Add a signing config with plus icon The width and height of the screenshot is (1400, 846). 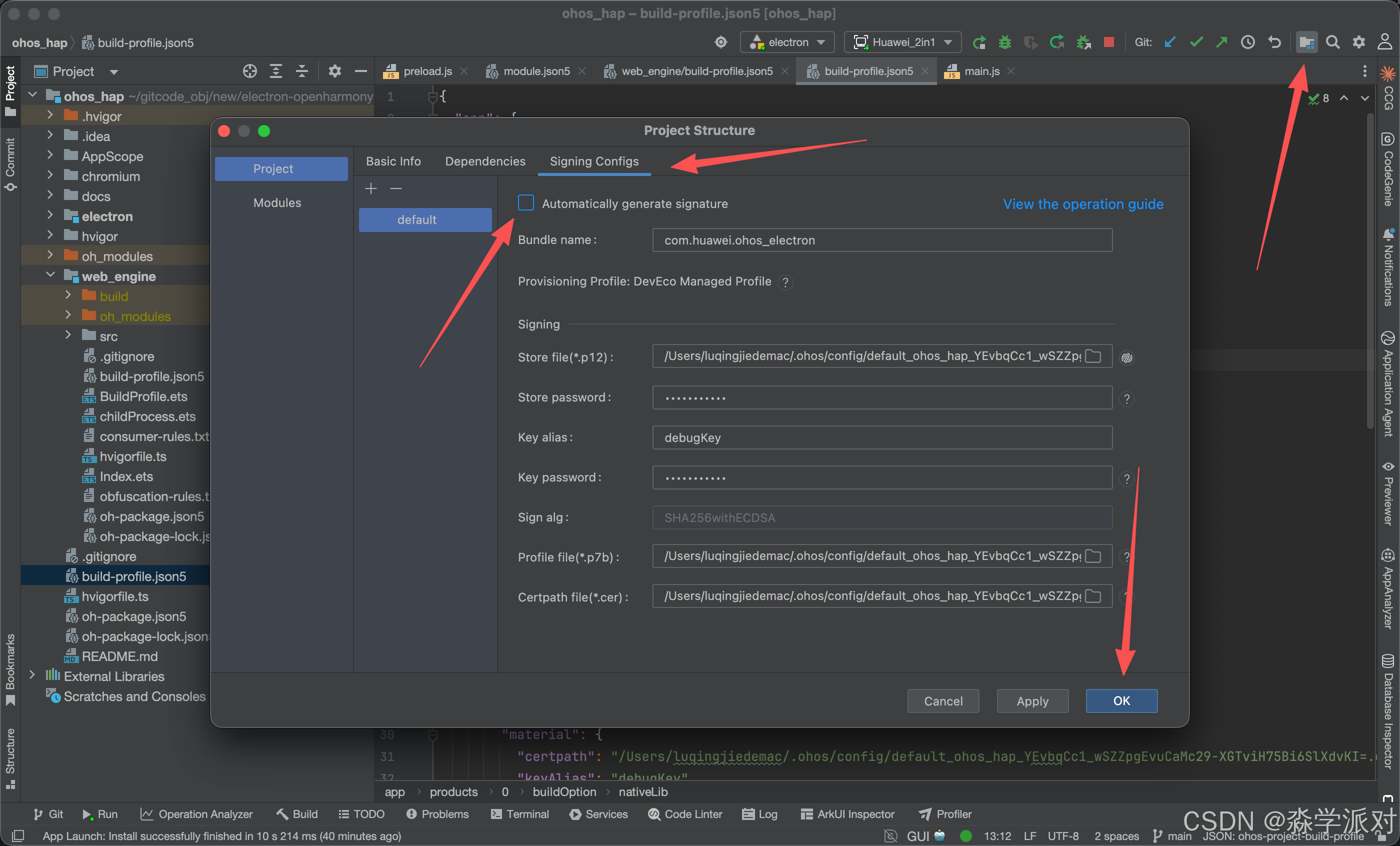pyautogui.click(x=371, y=188)
